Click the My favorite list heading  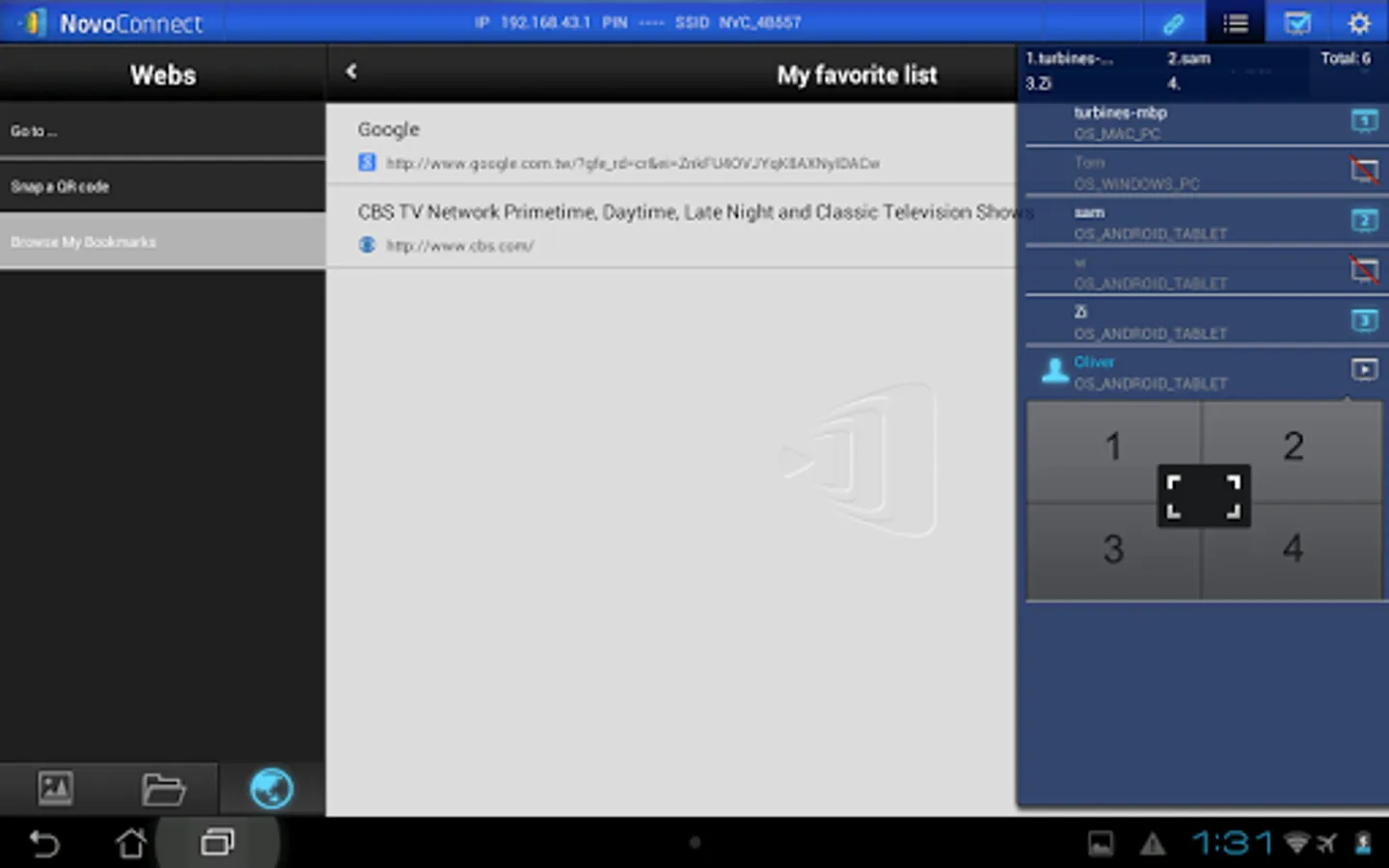click(857, 74)
